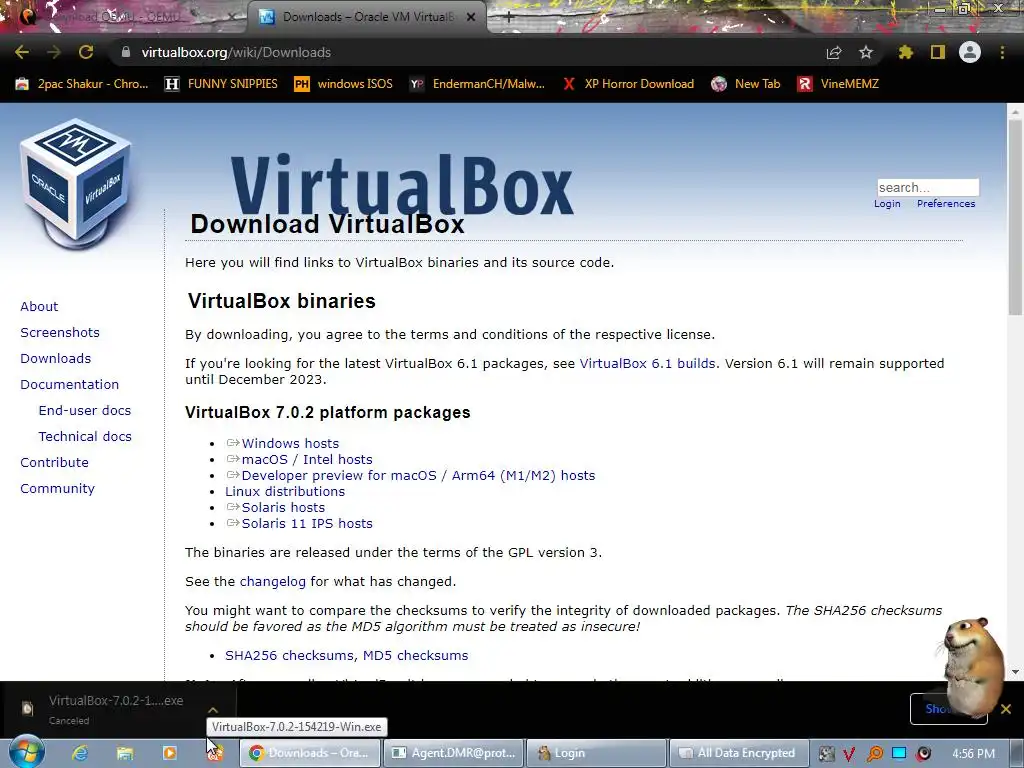Go to Documentation in the sidebar
The image size is (1024, 768).
[x=69, y=385]
